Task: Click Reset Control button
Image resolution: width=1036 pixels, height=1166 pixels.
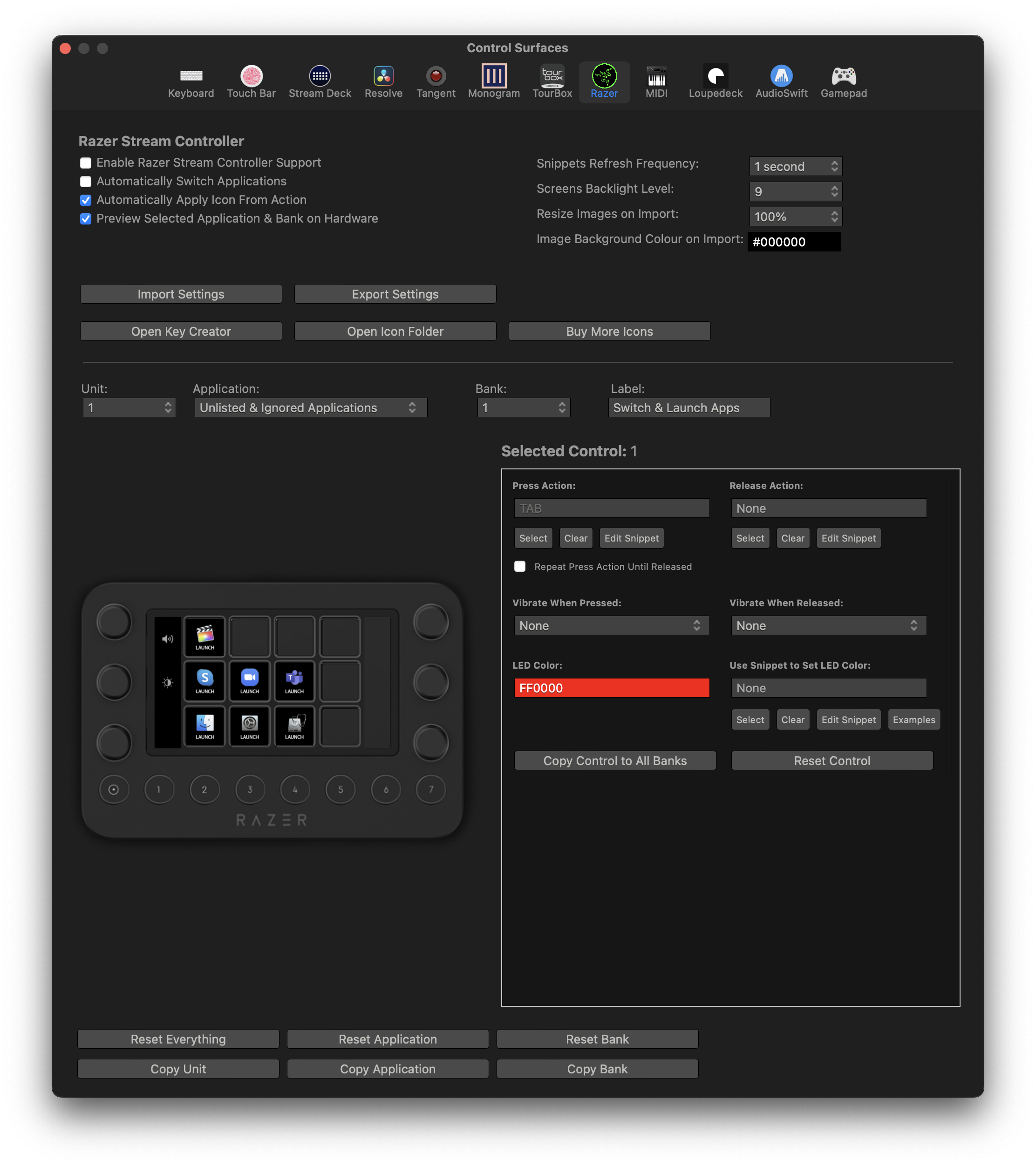Action: pos(832,760)
